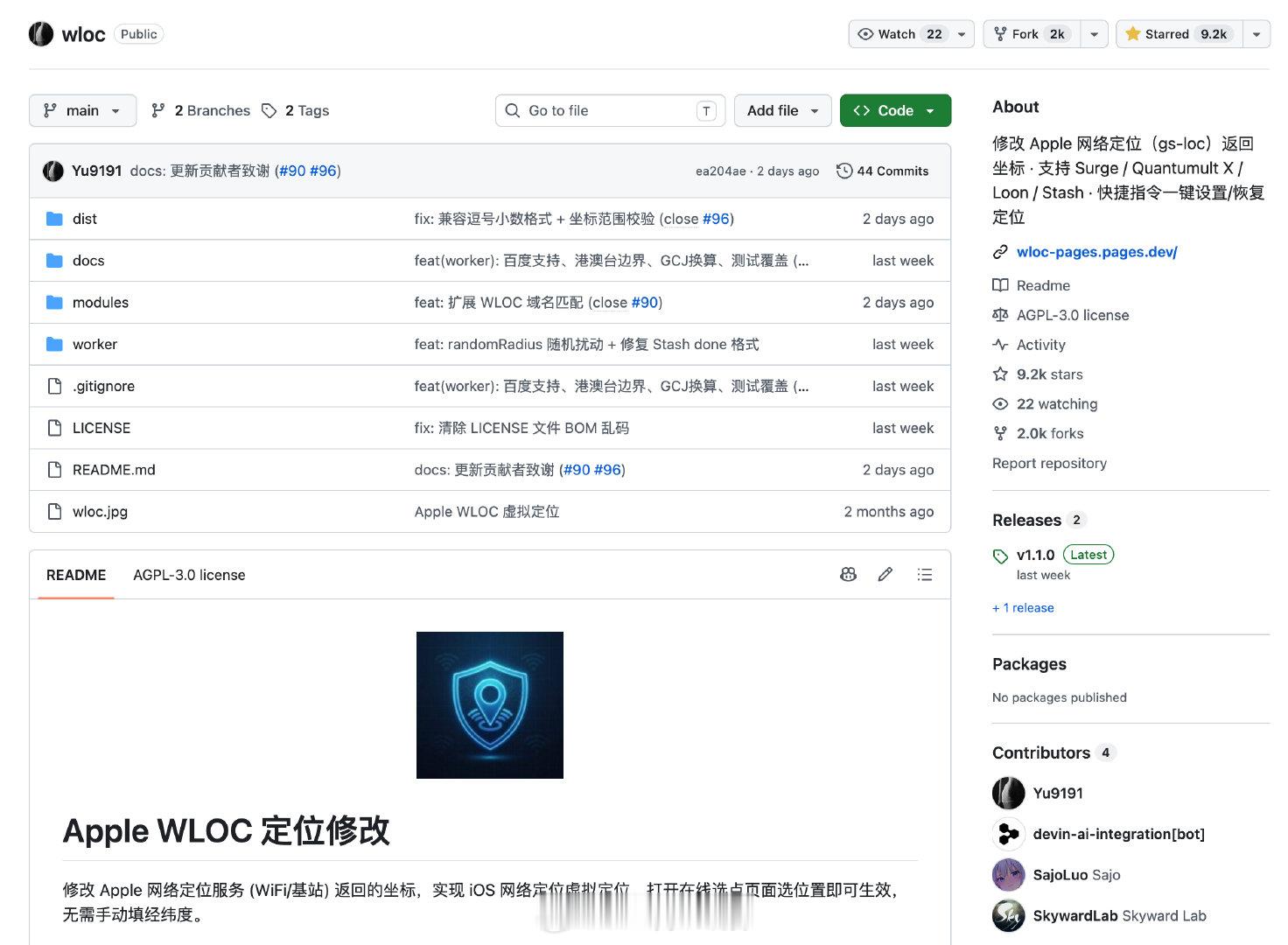Expand the Add file menu
Viewport: 1288px width, 945px height.
(782, 110)
